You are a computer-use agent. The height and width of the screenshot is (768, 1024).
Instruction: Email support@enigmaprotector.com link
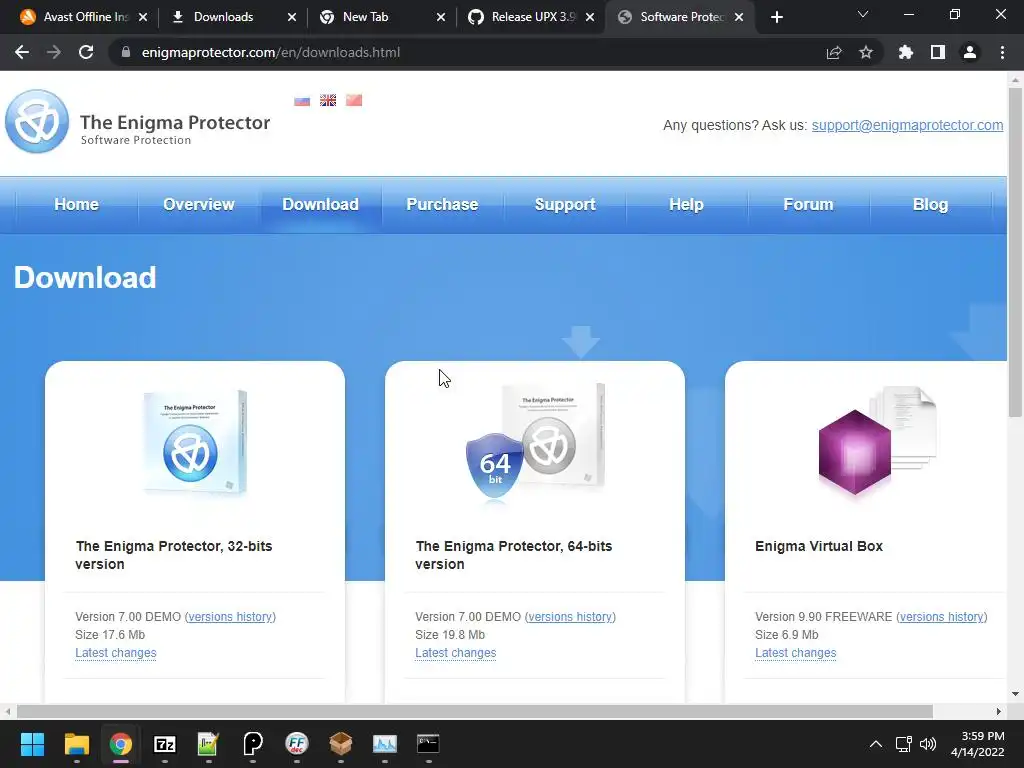coord(907,125)
